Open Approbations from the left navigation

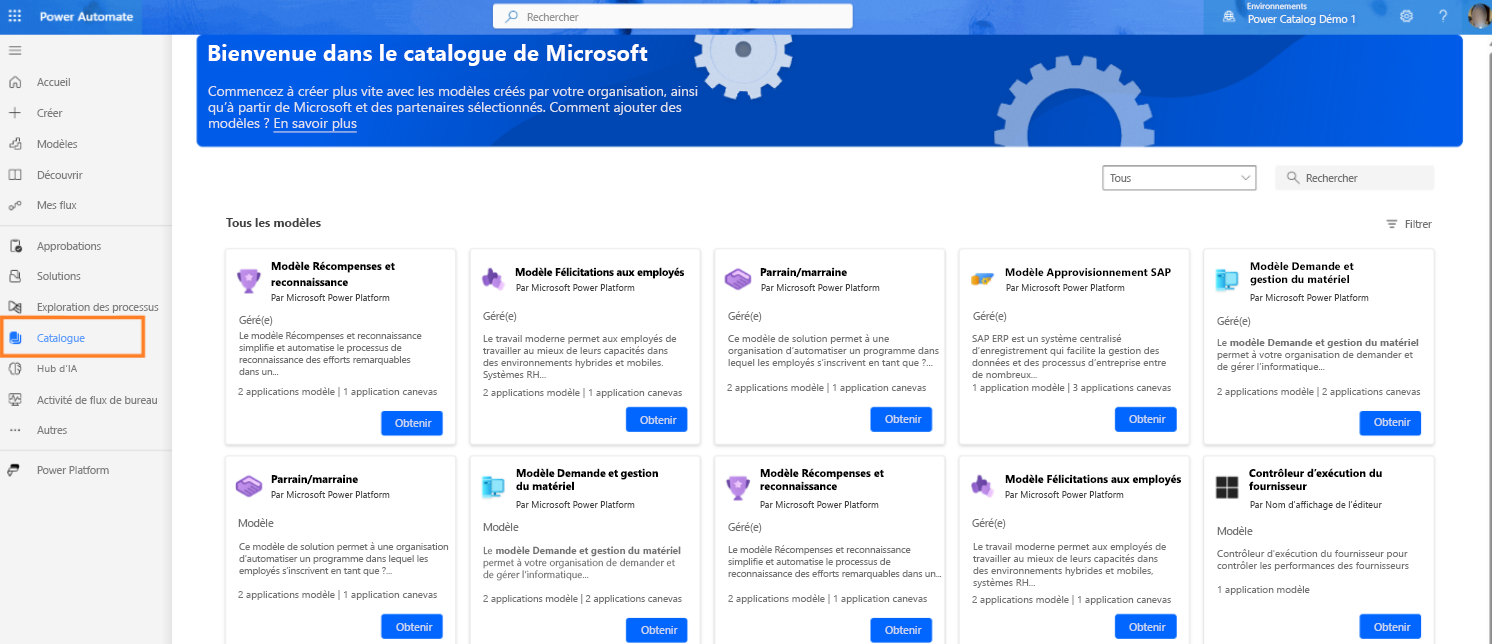(68, 246)
